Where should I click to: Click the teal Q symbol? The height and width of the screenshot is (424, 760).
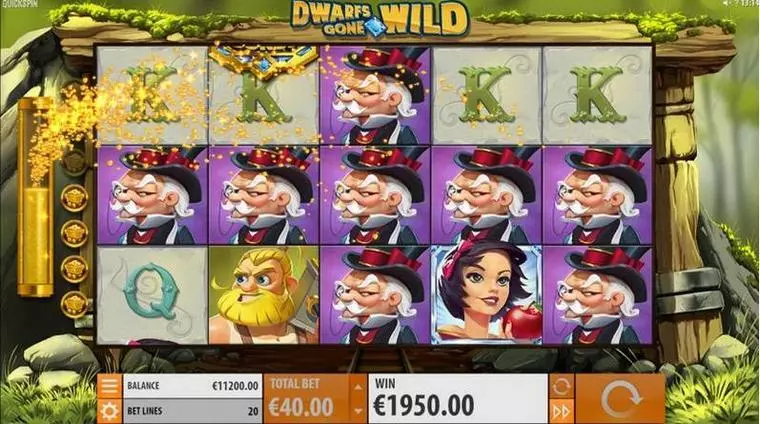(x=152, y=295)
